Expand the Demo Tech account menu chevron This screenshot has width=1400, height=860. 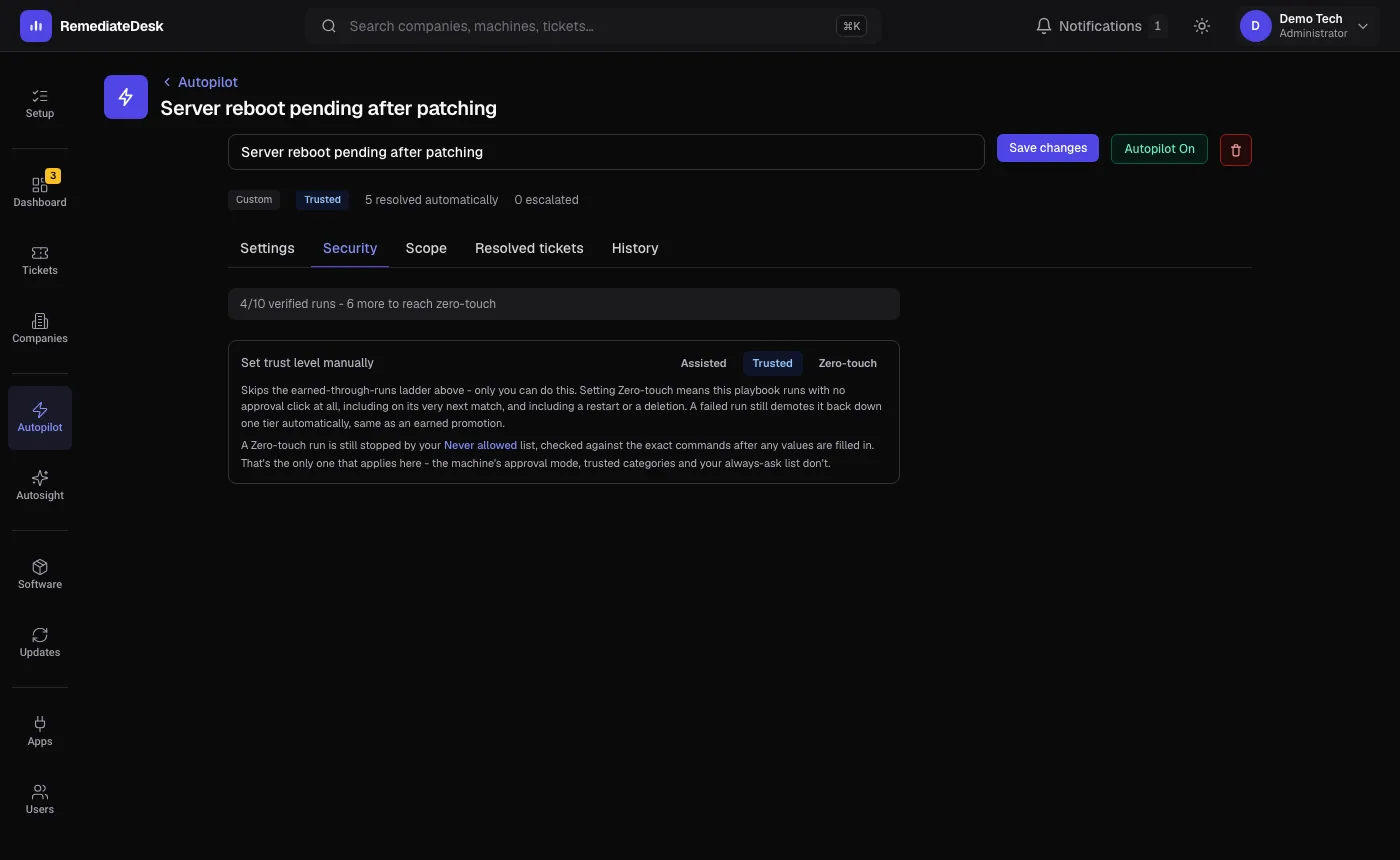click(x=1363, y=26)
